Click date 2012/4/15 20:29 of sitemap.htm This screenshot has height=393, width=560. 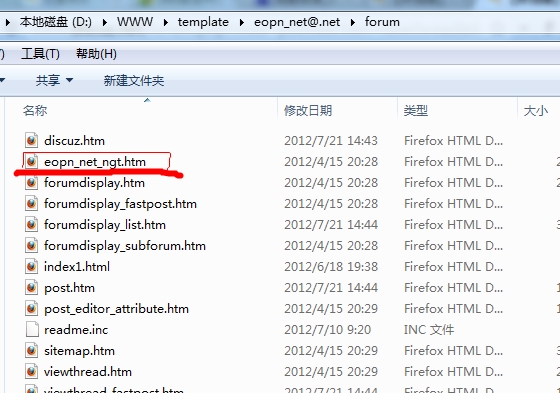(x=331, y=351)
